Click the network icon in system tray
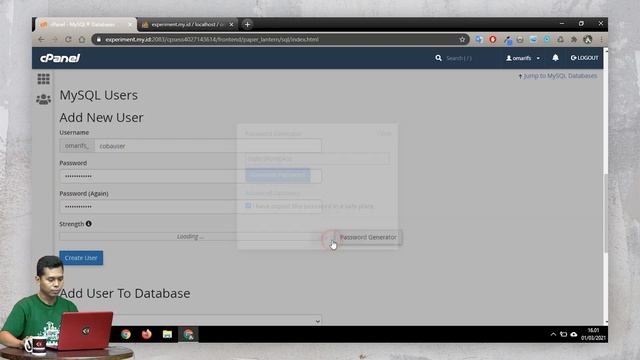Image resolution: width=640 pixels, height=360 pixels. (563, 334)
